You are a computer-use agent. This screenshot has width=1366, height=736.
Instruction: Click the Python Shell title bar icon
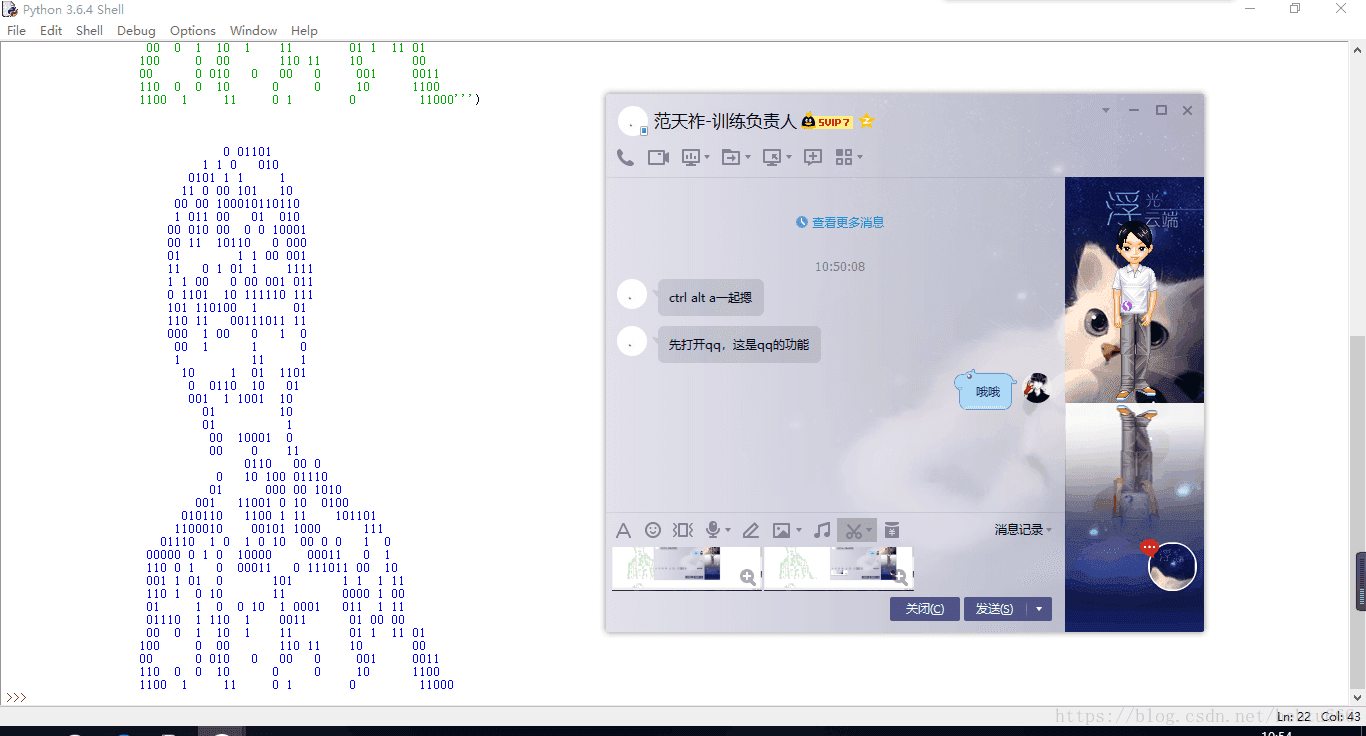(x=10, y=9)
